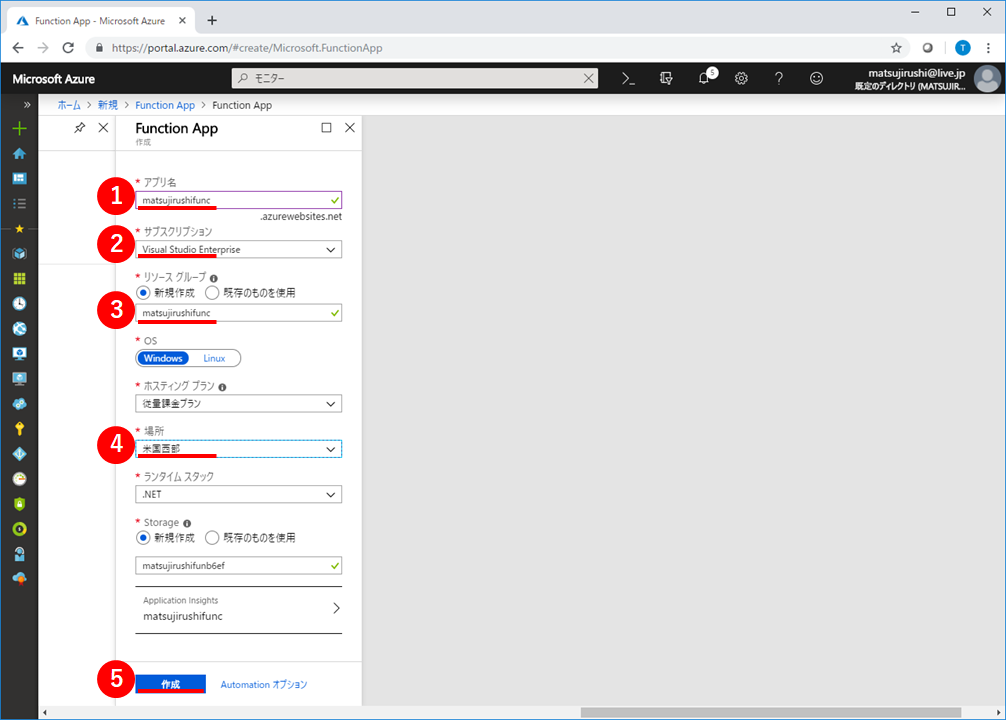Show Storage info tooltip icon

[x=187, y=524]
